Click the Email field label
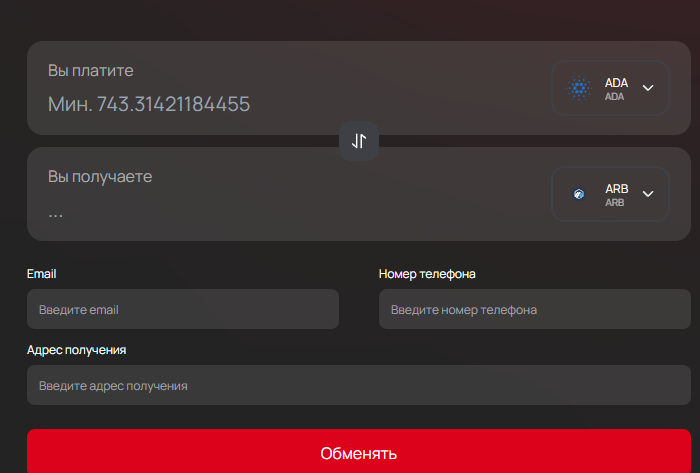Image resolution: width=700 pixels, height=473 pixels. [42, 274]
